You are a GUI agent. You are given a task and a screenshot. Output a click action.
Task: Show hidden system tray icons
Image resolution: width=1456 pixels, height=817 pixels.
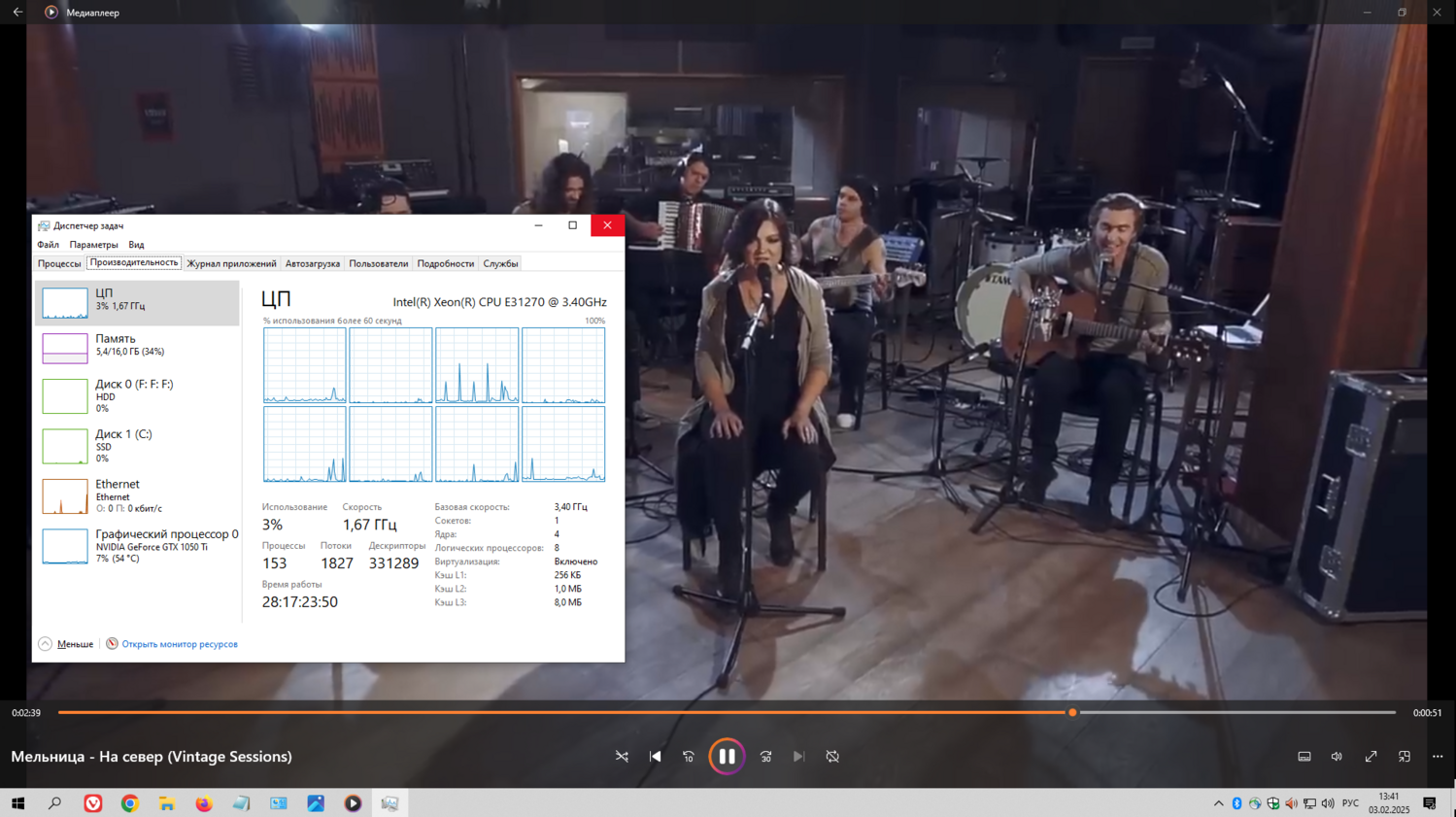1218,803
